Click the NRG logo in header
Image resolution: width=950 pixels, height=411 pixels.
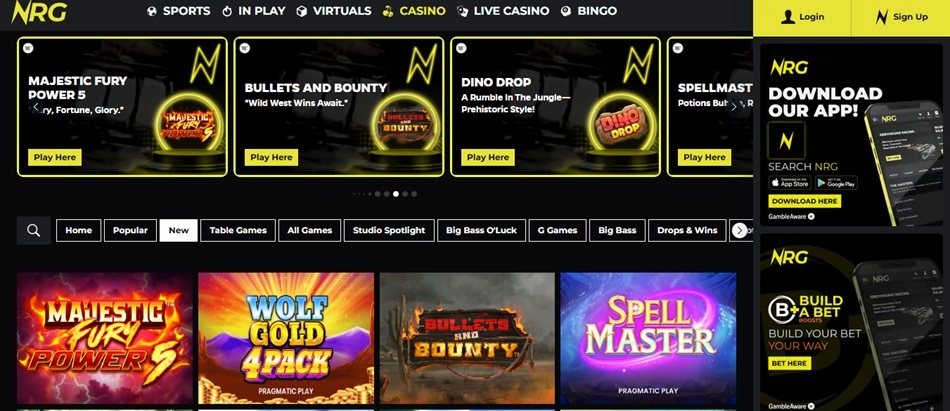pyautogui.click(x=39, y=12)
